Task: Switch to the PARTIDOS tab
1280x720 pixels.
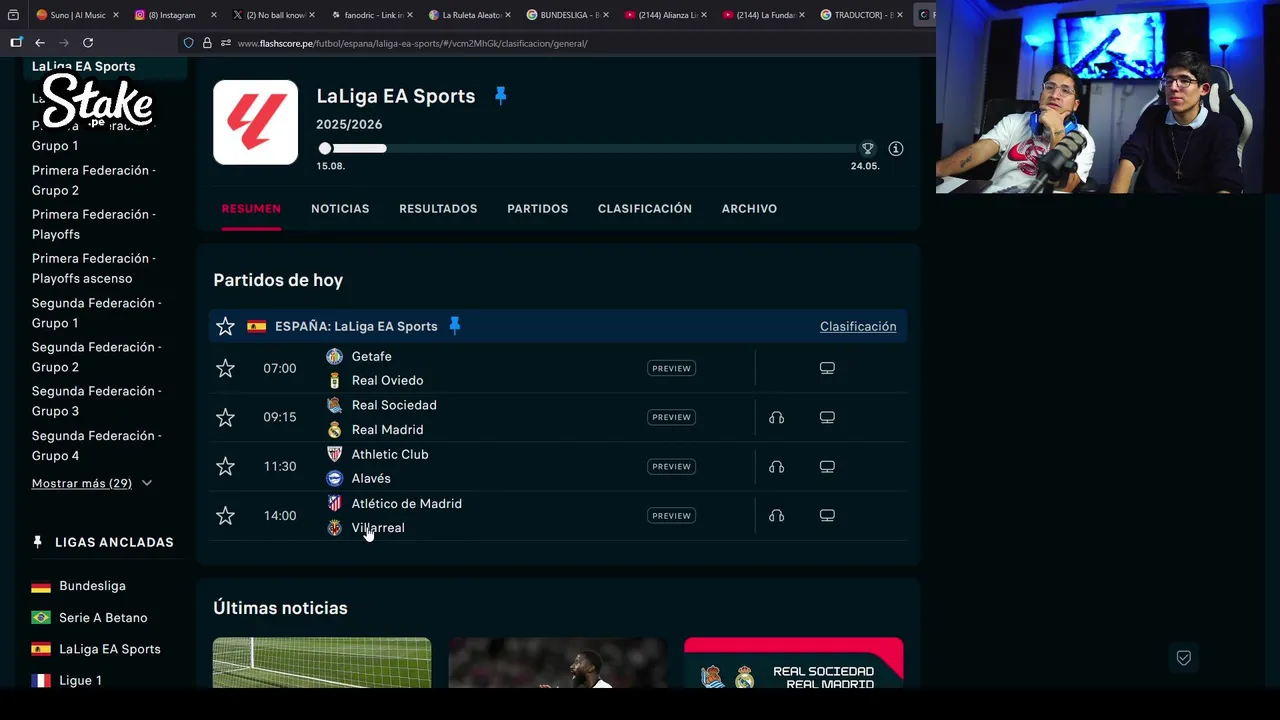Action: coord(537,208)
